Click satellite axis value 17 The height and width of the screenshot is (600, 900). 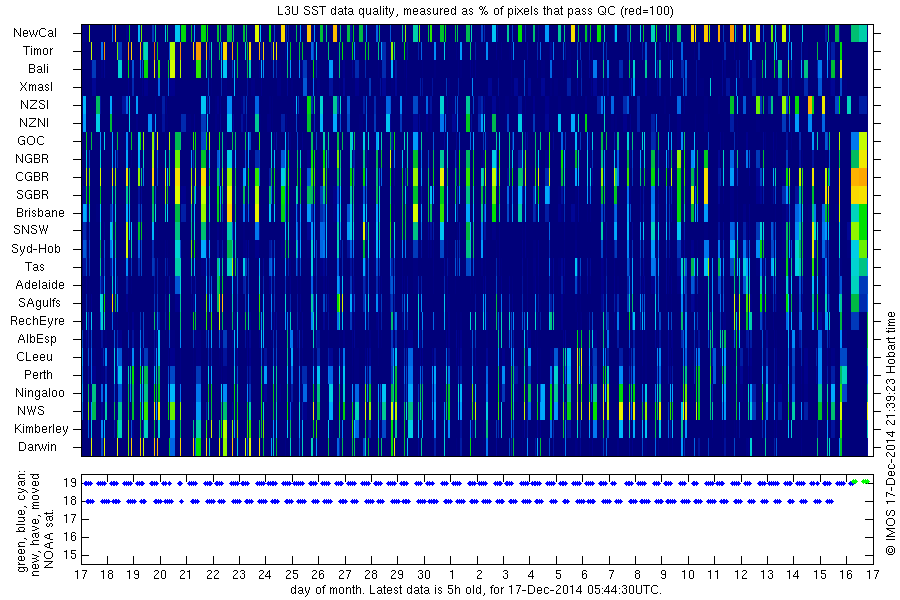point(70,519)
